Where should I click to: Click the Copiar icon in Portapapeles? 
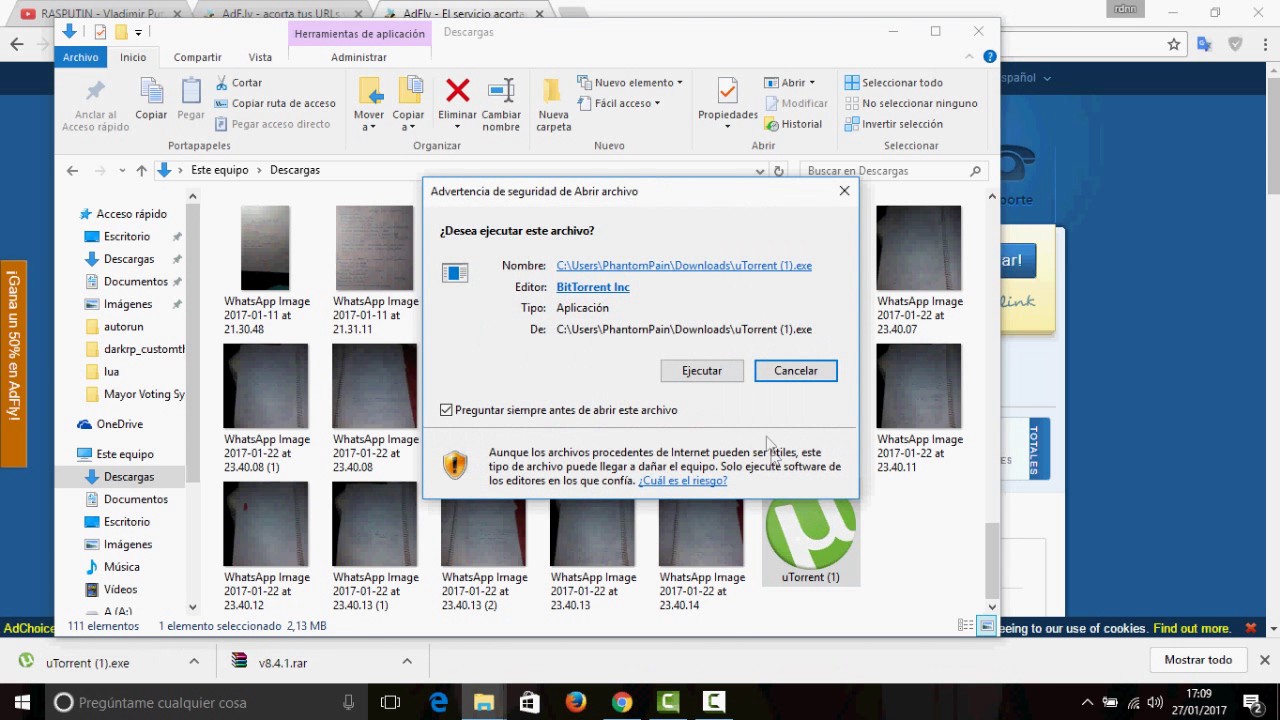(x=152, y=91)
